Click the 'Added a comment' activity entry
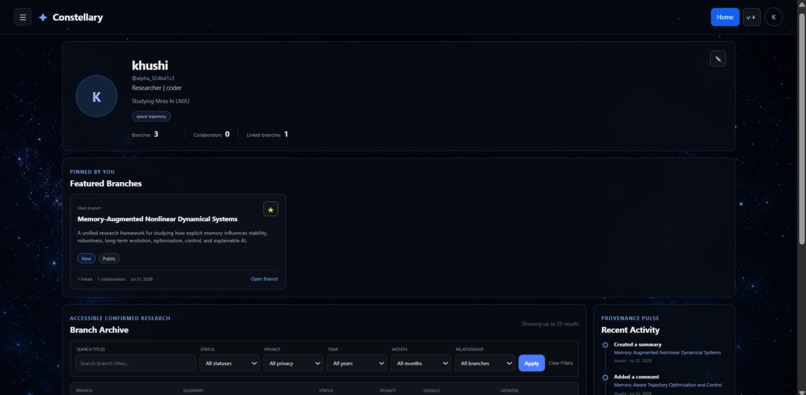This screenshot has width=806, height=395. (636, 377)
